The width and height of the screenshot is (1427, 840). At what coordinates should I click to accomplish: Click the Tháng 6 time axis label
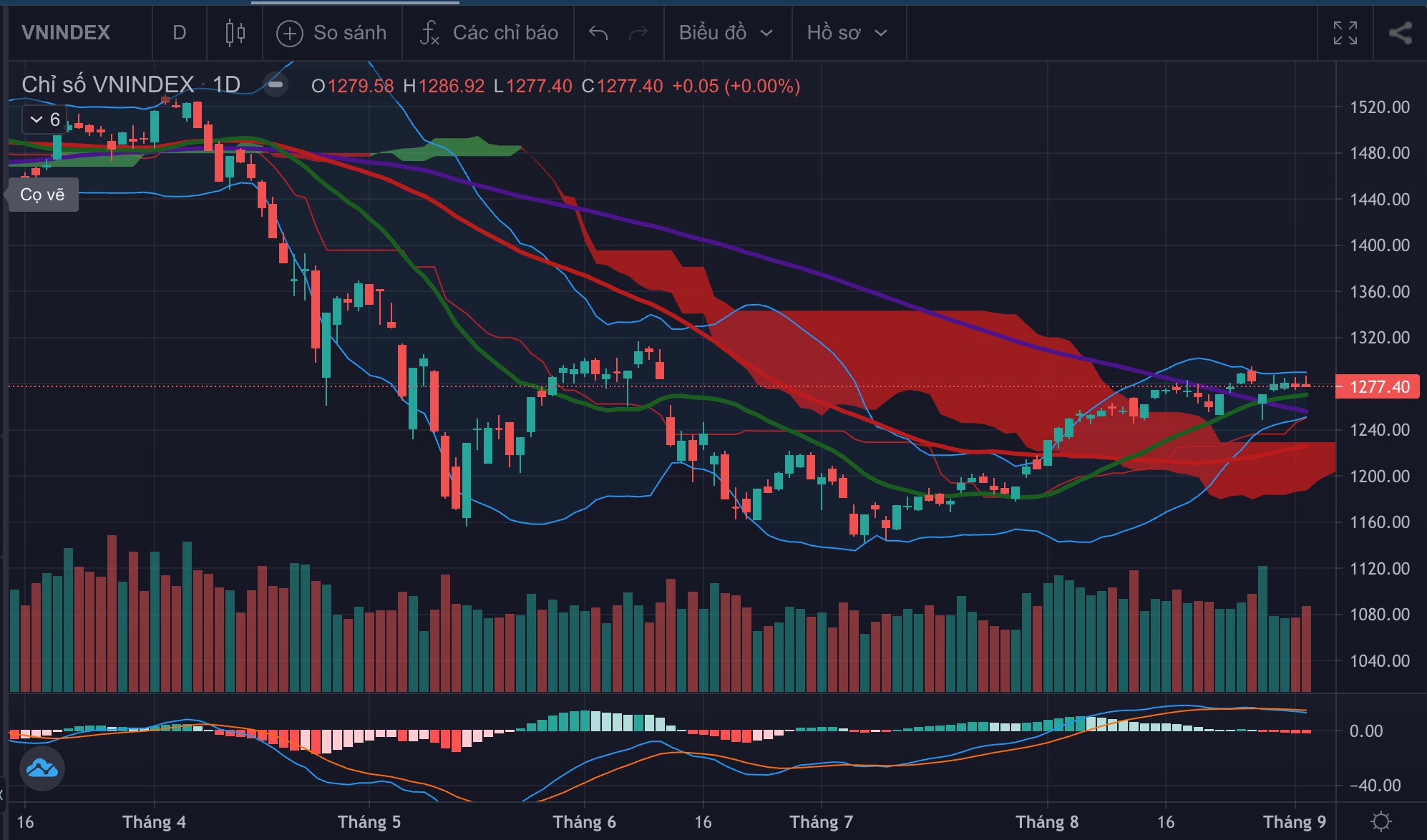coord(584,821)
